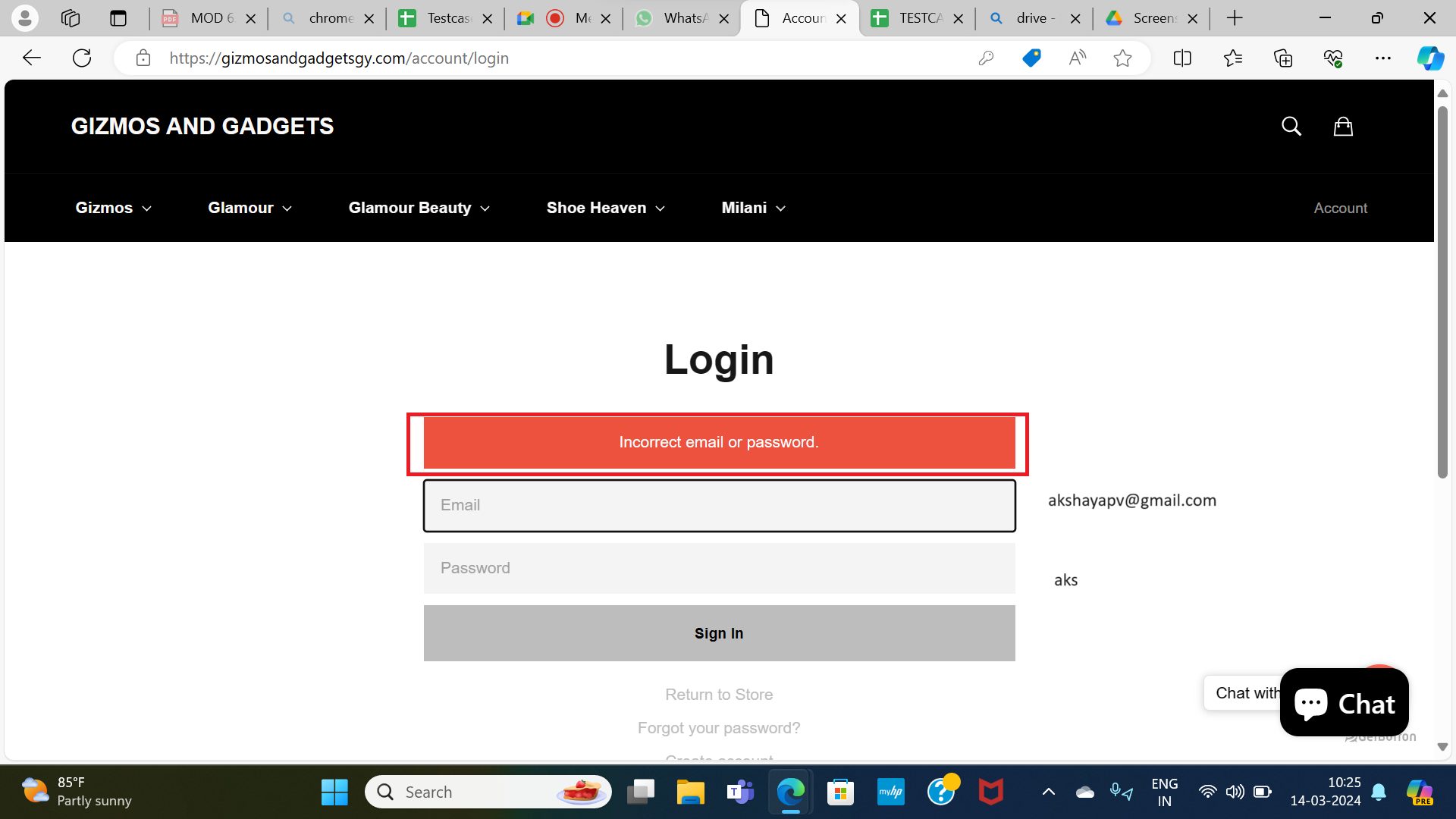Close the Account login tab

click(x=841, y=19)
